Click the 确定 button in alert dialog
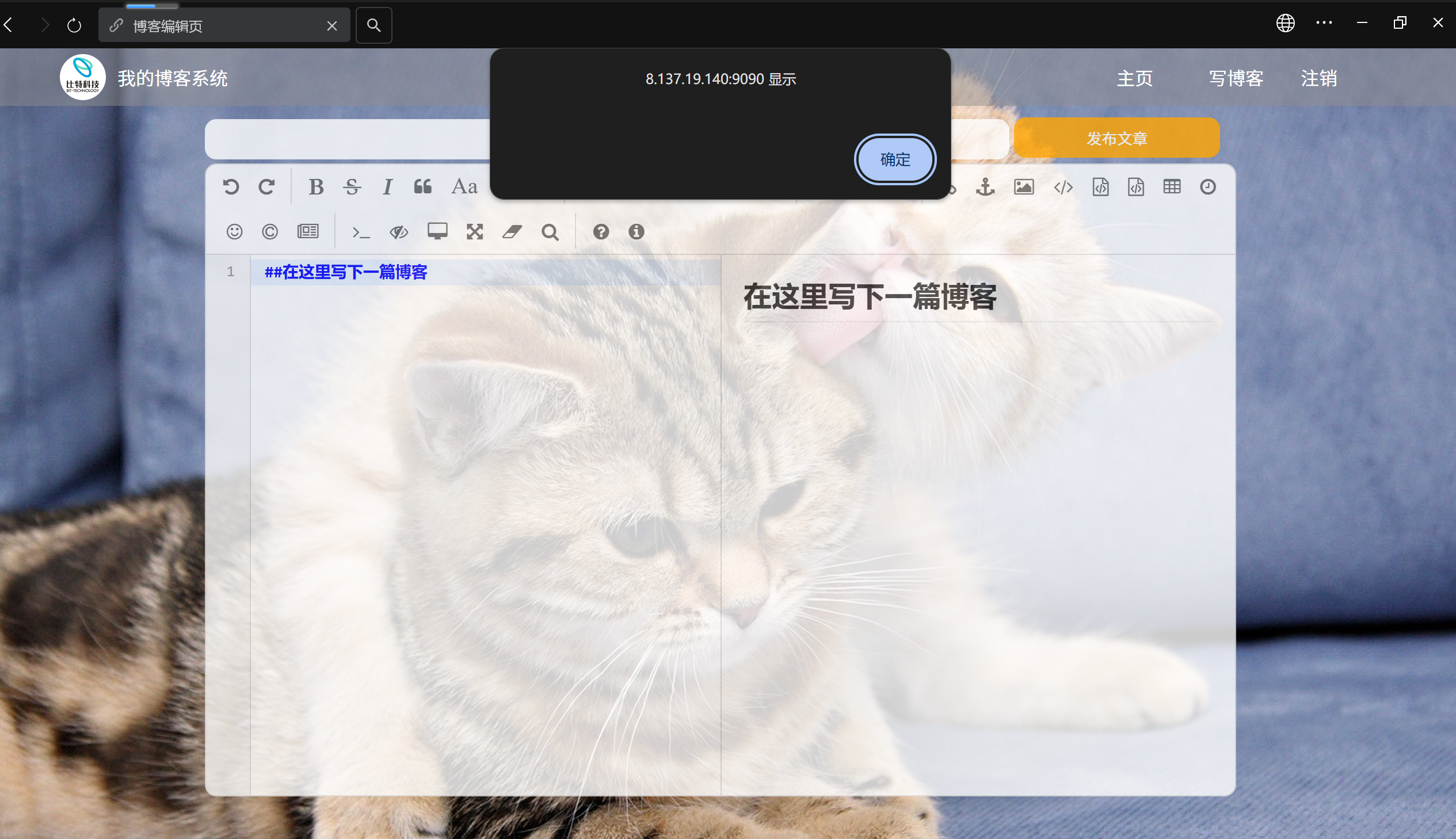 click(x=894, y=159)
